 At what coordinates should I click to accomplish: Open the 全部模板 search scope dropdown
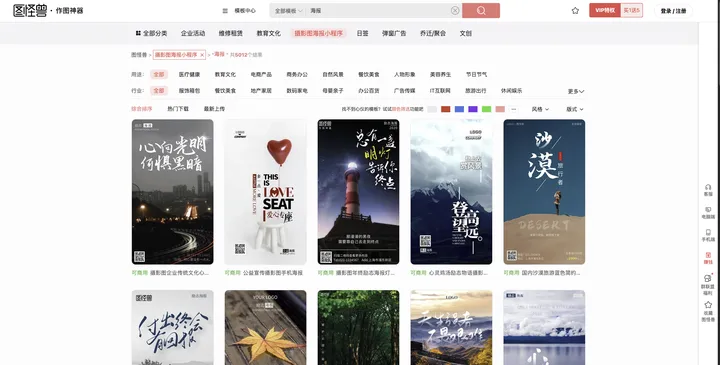288,11
